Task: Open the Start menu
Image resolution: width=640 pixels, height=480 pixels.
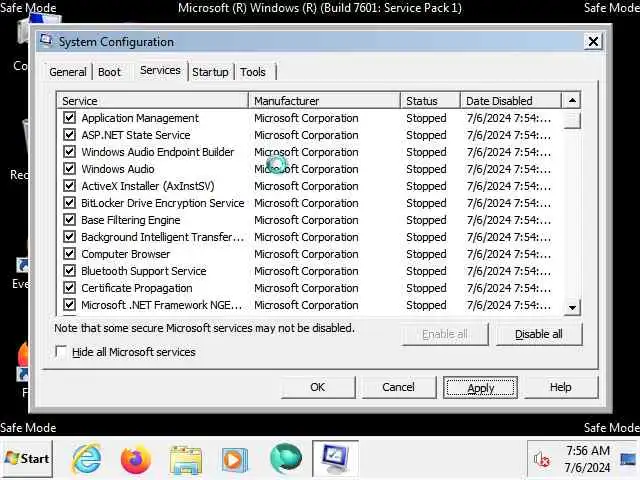Action: pyautogui.click(x=28, y=458)
